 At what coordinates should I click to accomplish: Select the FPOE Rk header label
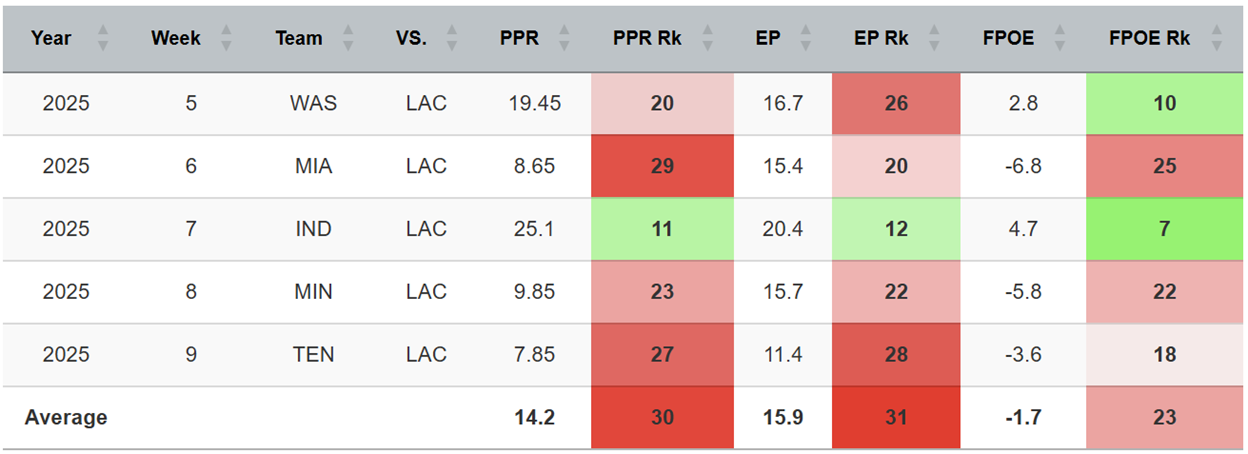(x=1149, y=38)
